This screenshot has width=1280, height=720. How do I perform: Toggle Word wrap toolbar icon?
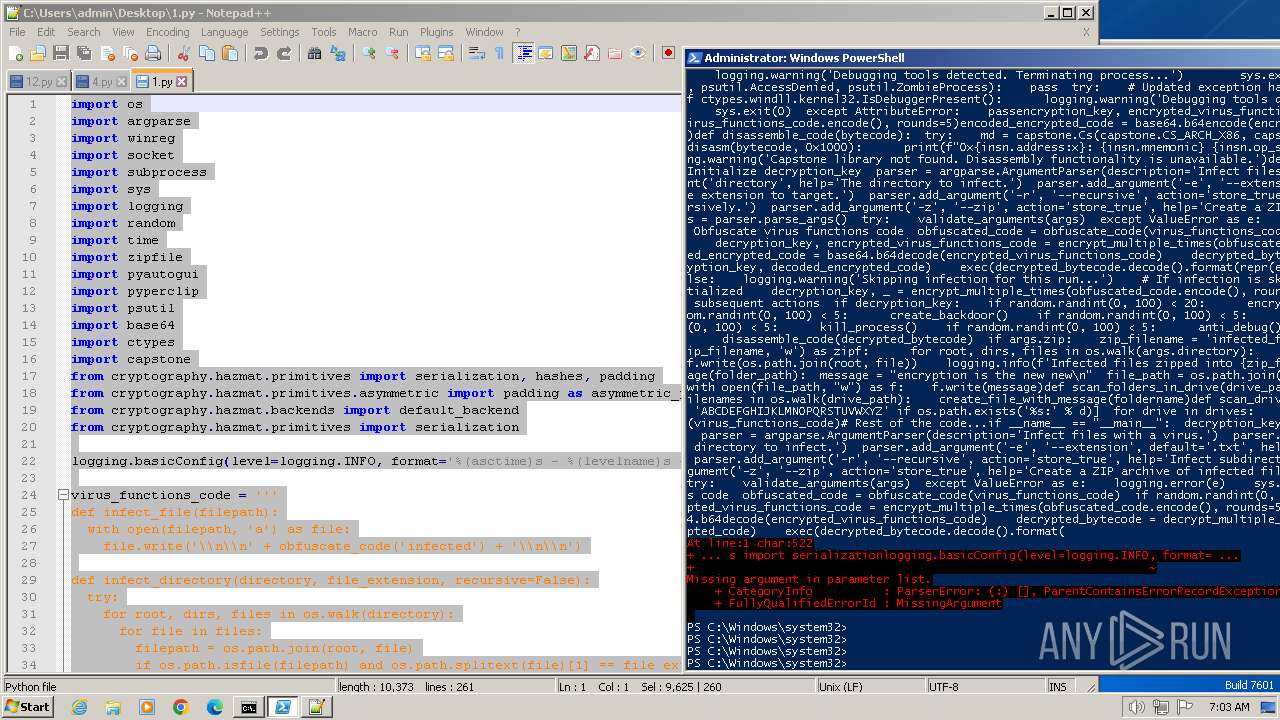tap(477, 53)
